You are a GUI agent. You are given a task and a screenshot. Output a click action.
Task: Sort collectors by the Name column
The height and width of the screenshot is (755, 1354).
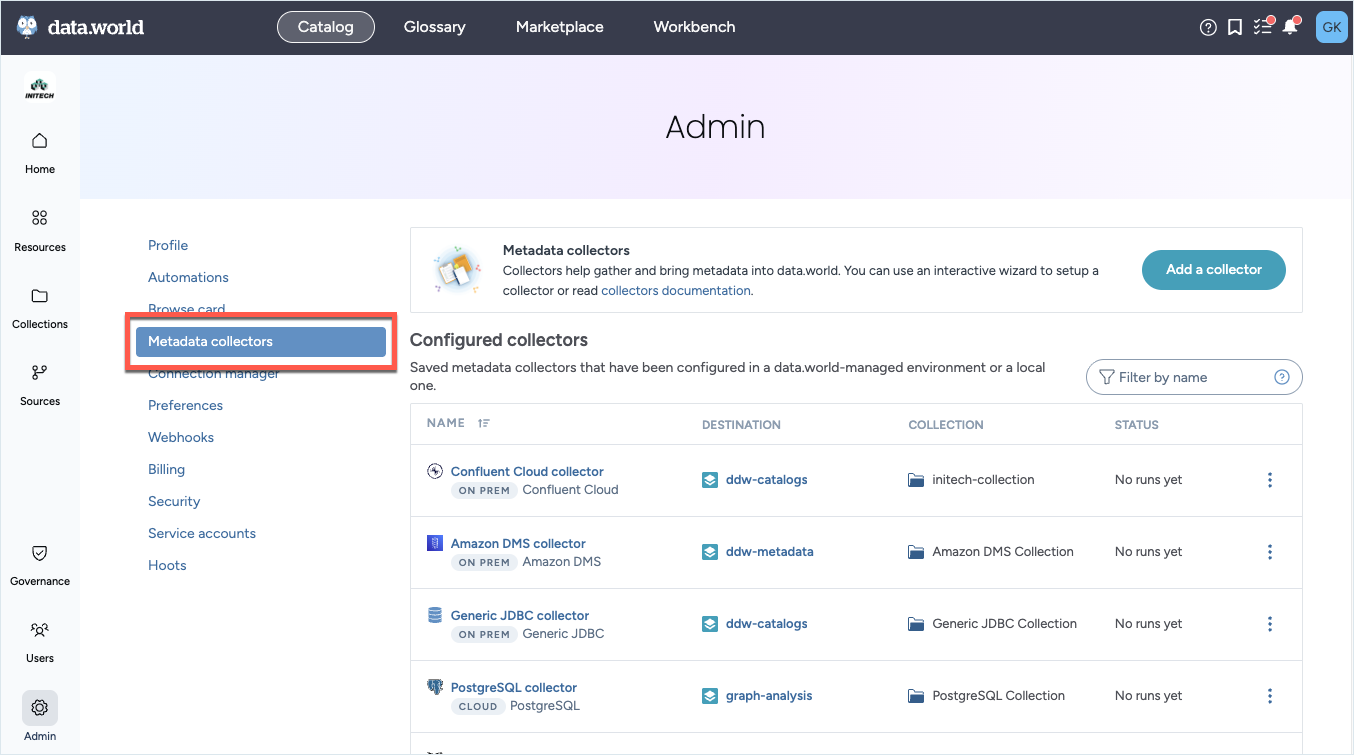click(484, 424)
